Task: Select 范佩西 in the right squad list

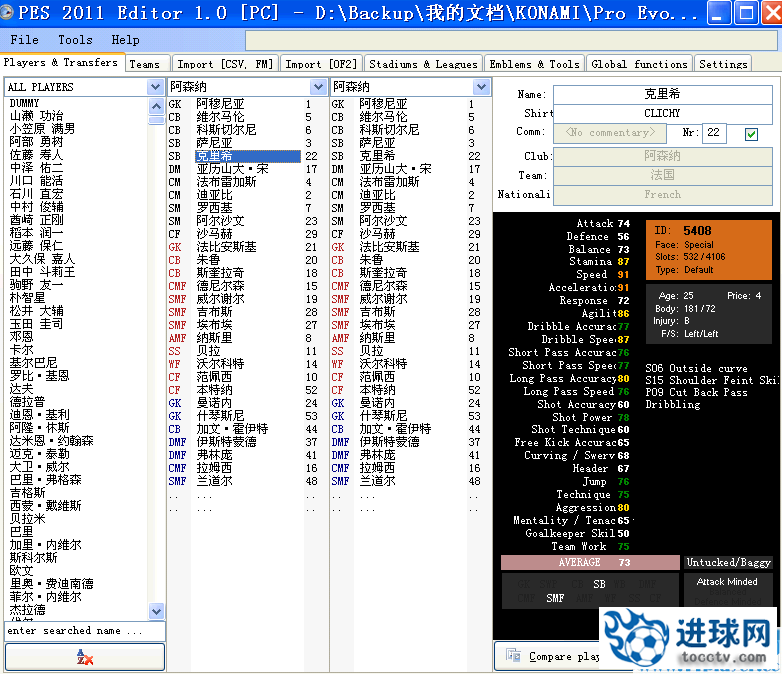Action: pyautogui.click(x=378, y=377)
